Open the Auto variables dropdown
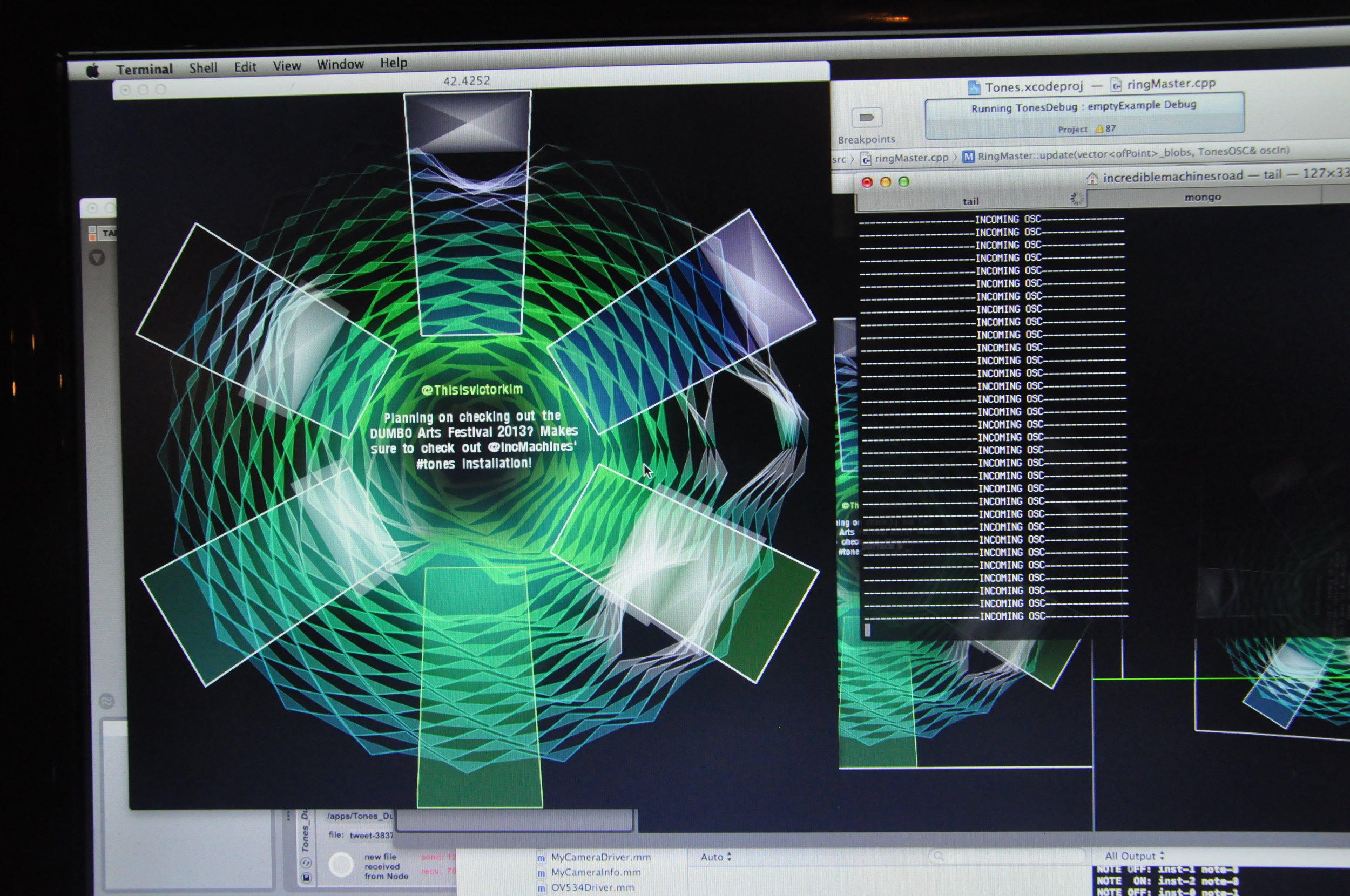1350x896 pixels. point(715,857)
